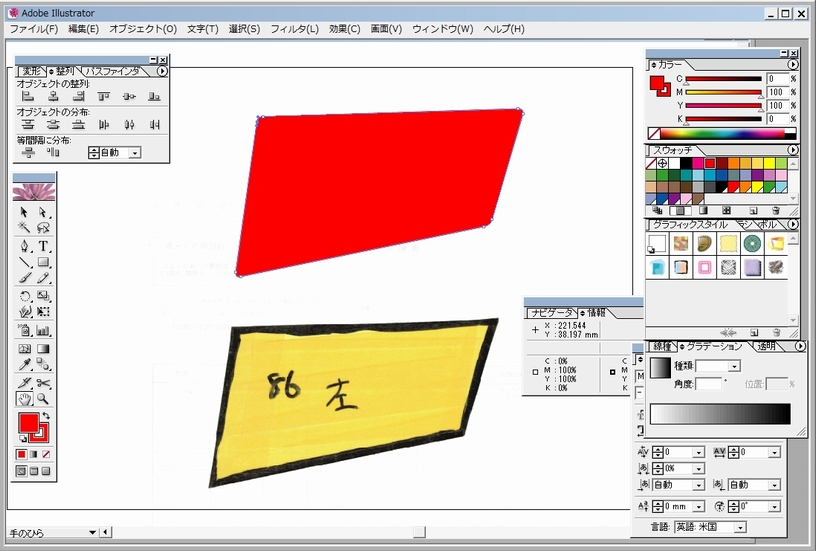Open the 言語 language dropdown
This screenshot has width=816, height=551.
[740, 527]
